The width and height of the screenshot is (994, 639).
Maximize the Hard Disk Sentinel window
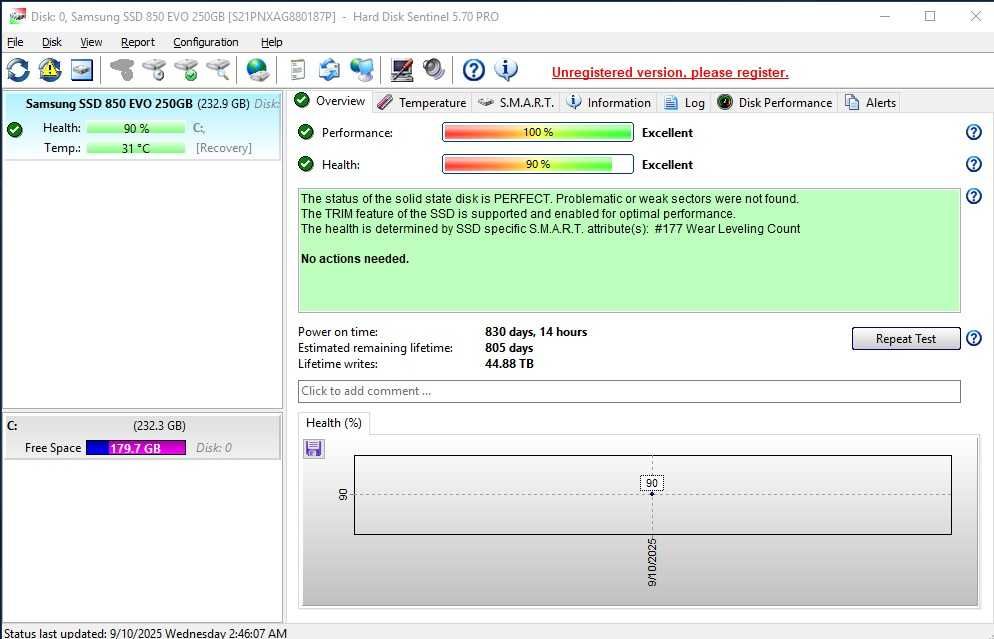click(x=930, y=16)
